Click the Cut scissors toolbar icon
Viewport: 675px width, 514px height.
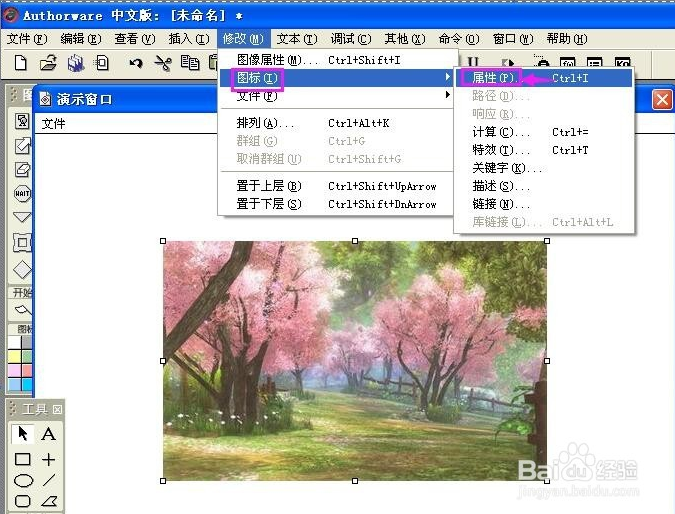pyautogui.click(x=163, y=63)
